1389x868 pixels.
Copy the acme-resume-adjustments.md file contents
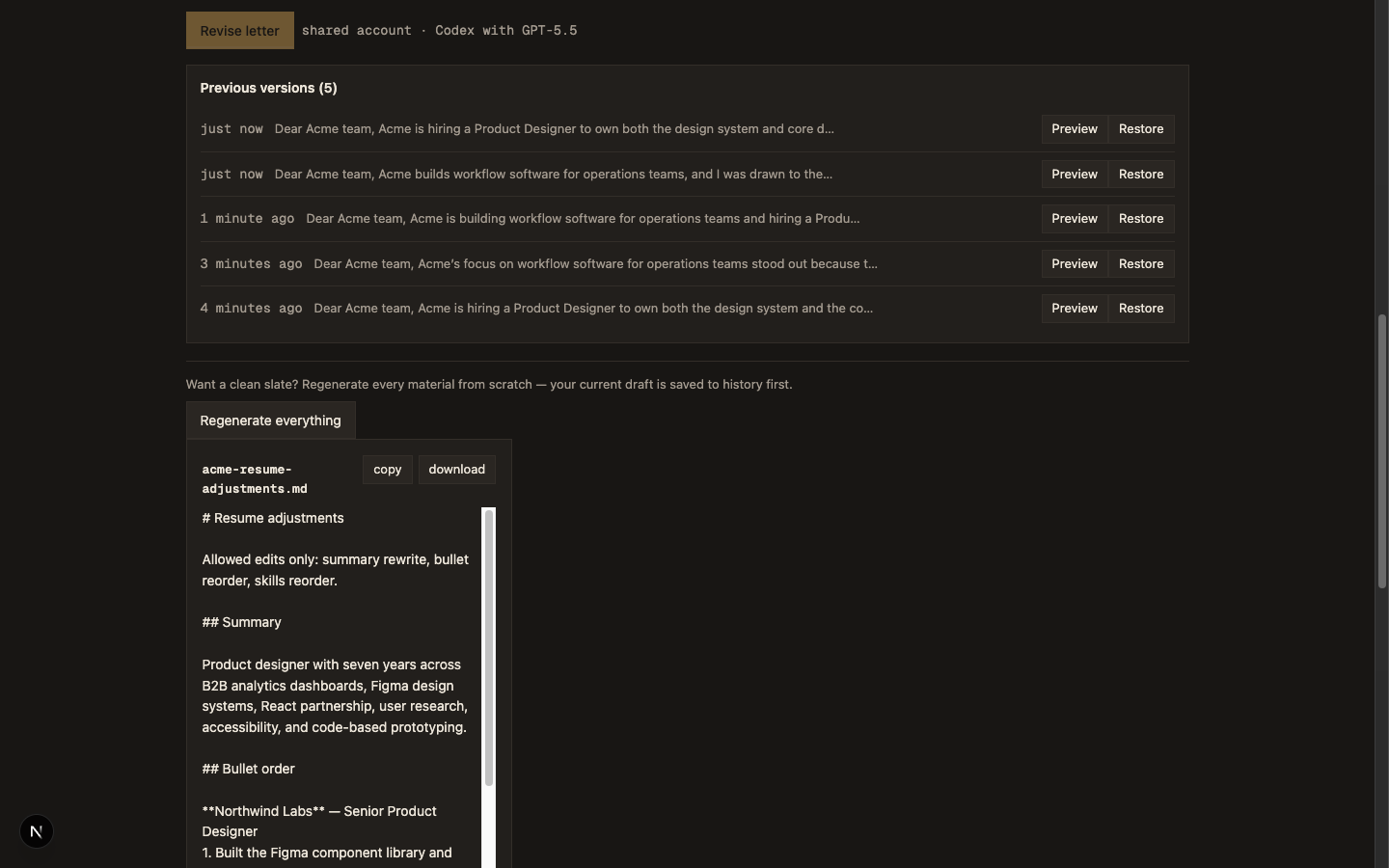(387, 470)
